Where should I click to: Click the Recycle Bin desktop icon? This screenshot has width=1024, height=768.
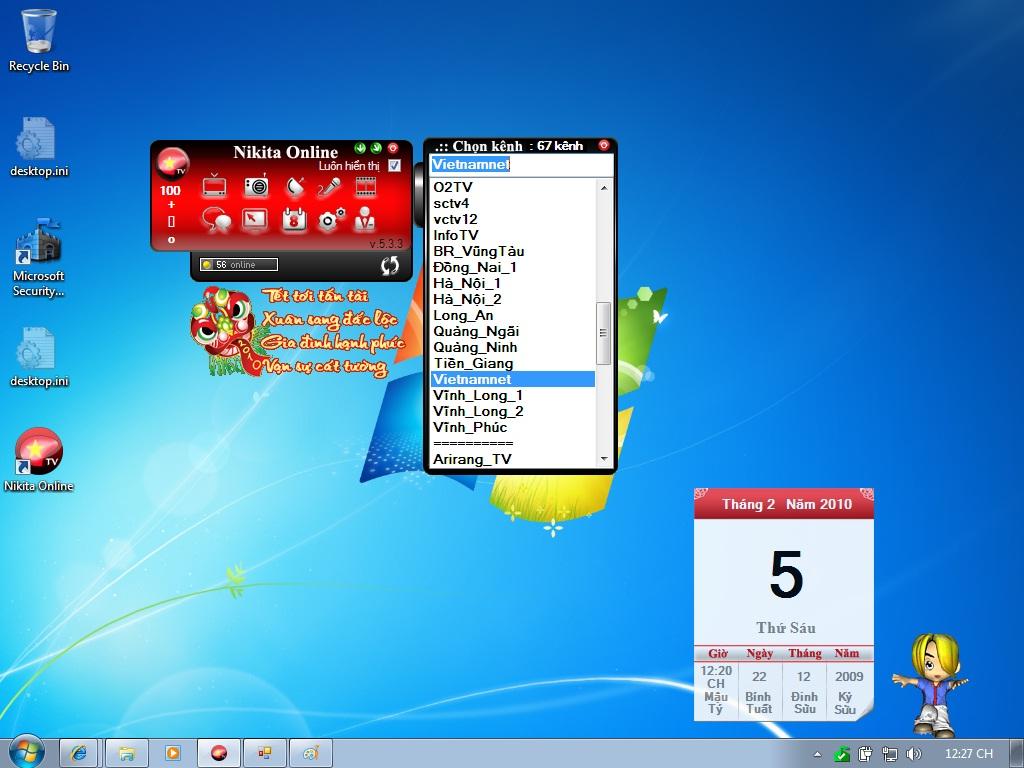click(39, 39)
